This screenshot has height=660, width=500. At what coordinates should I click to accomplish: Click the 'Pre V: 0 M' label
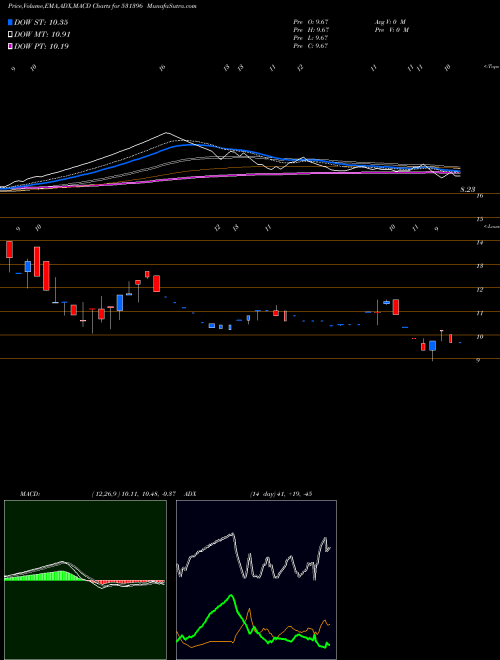(x=391, y=30)
